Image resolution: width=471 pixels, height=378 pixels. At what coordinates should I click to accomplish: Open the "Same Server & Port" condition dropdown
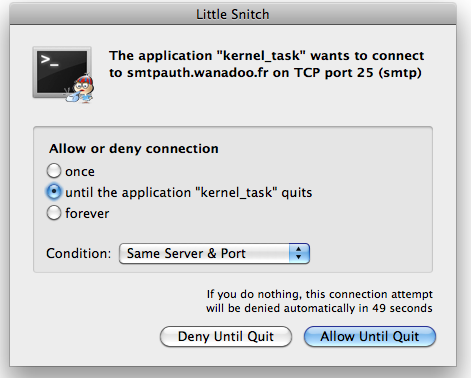[x=214, y=253]
